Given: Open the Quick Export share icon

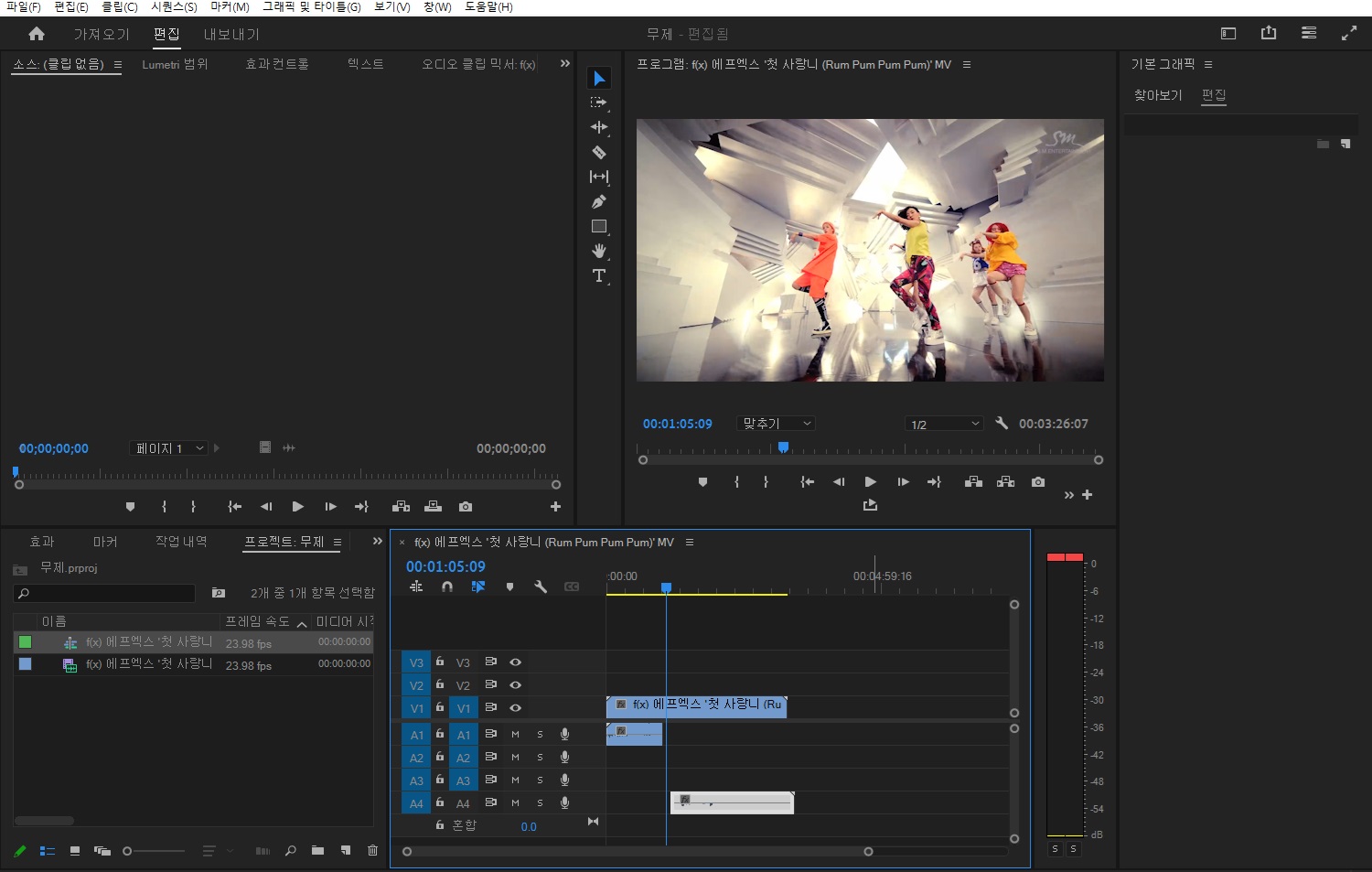Looking at the screenshot, I should [x=1269, y=33].
